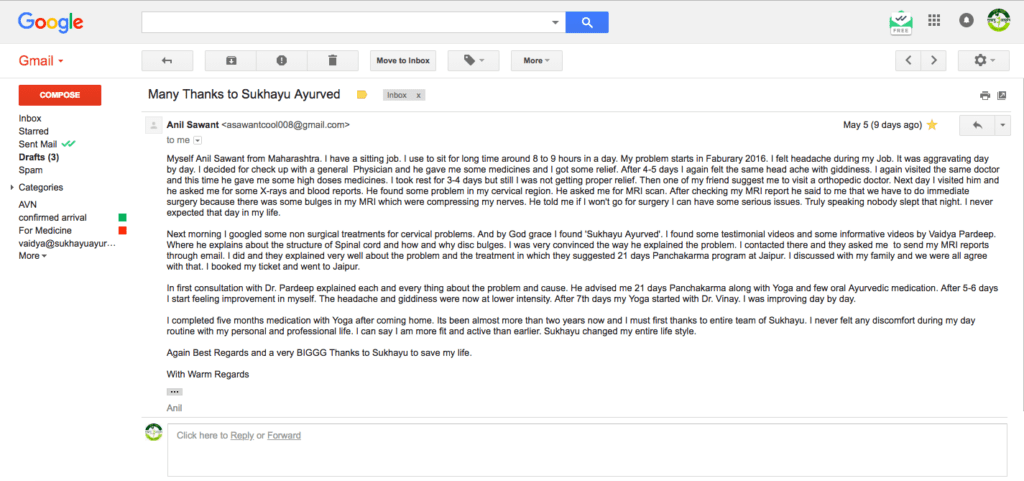Open the Sent Mail folder
The height and width of the screenshot is (481, 1024).
click(x=39, y=144)
